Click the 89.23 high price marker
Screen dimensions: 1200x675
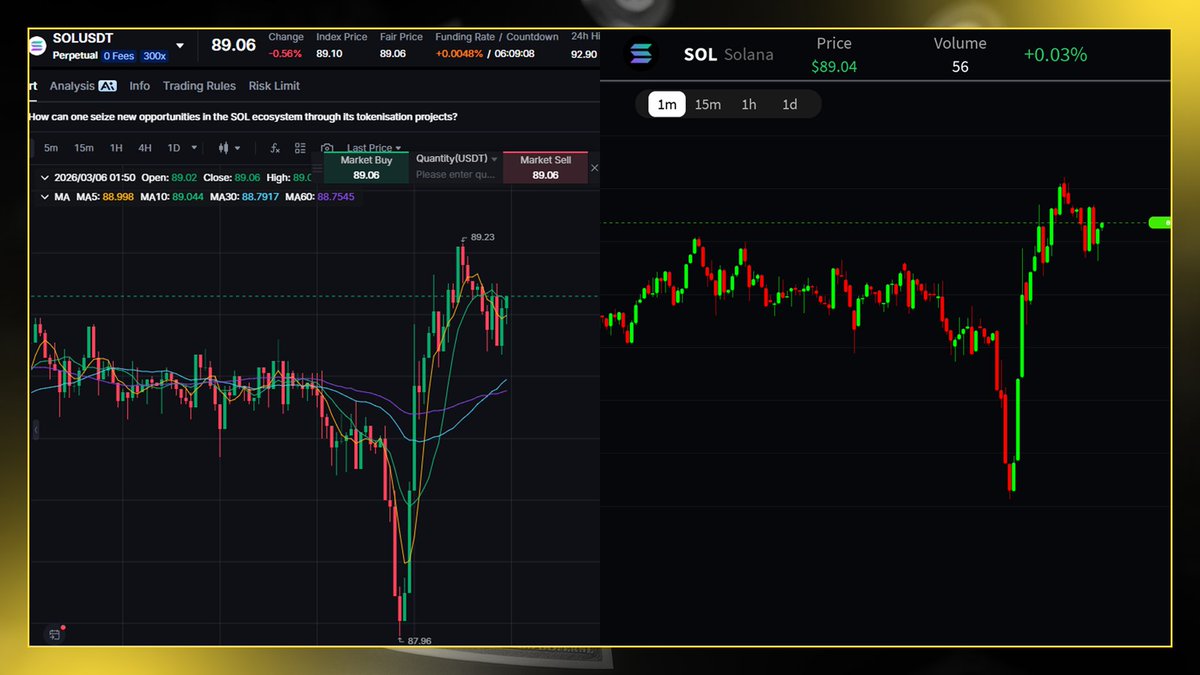pos(480,237)
